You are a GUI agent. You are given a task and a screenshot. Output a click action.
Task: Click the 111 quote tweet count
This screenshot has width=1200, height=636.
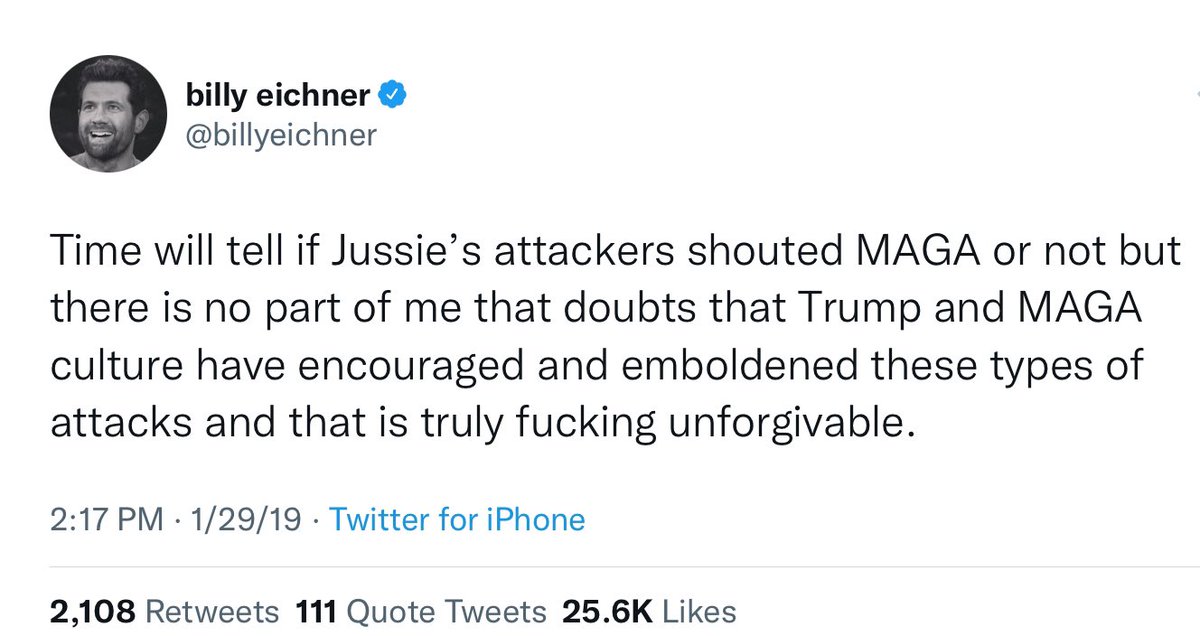[315, 611]
